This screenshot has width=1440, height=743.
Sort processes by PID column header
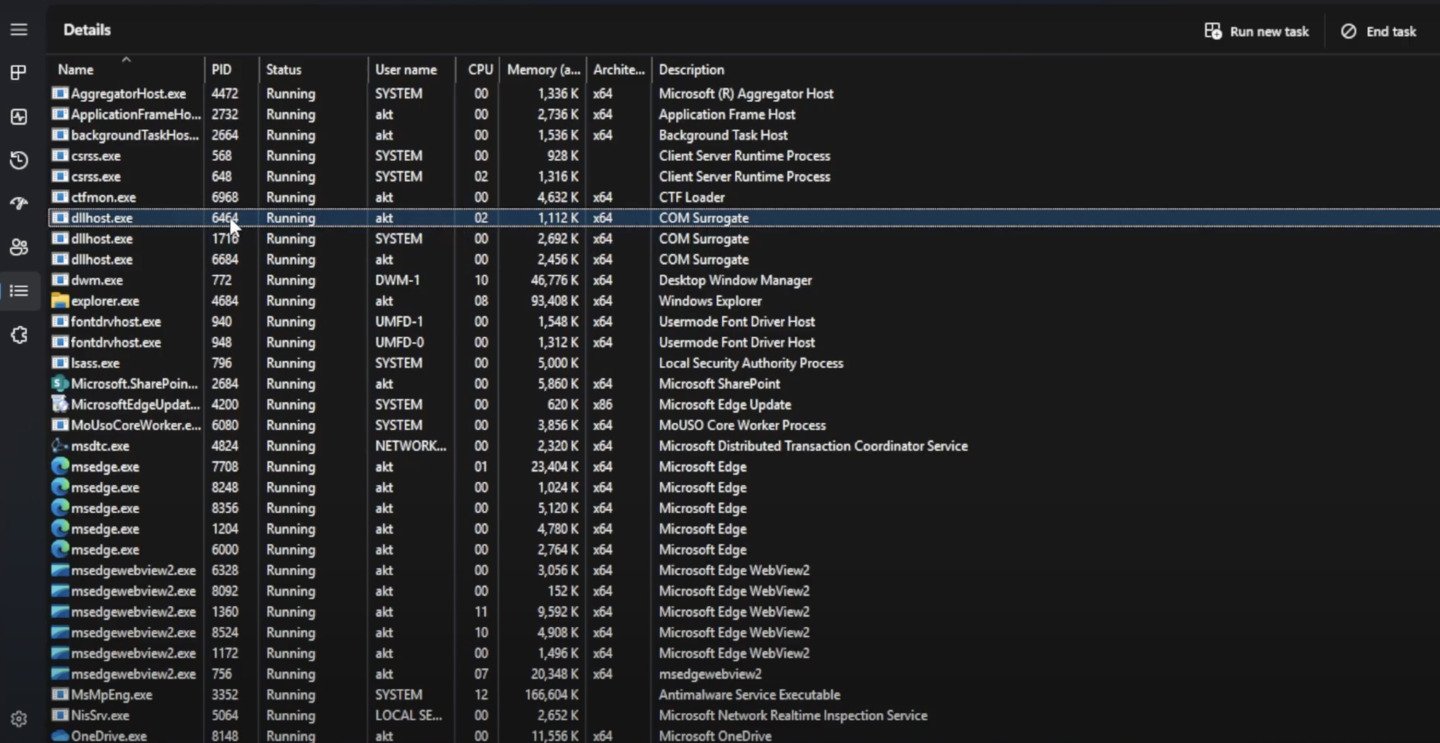[x=221, y=70]
